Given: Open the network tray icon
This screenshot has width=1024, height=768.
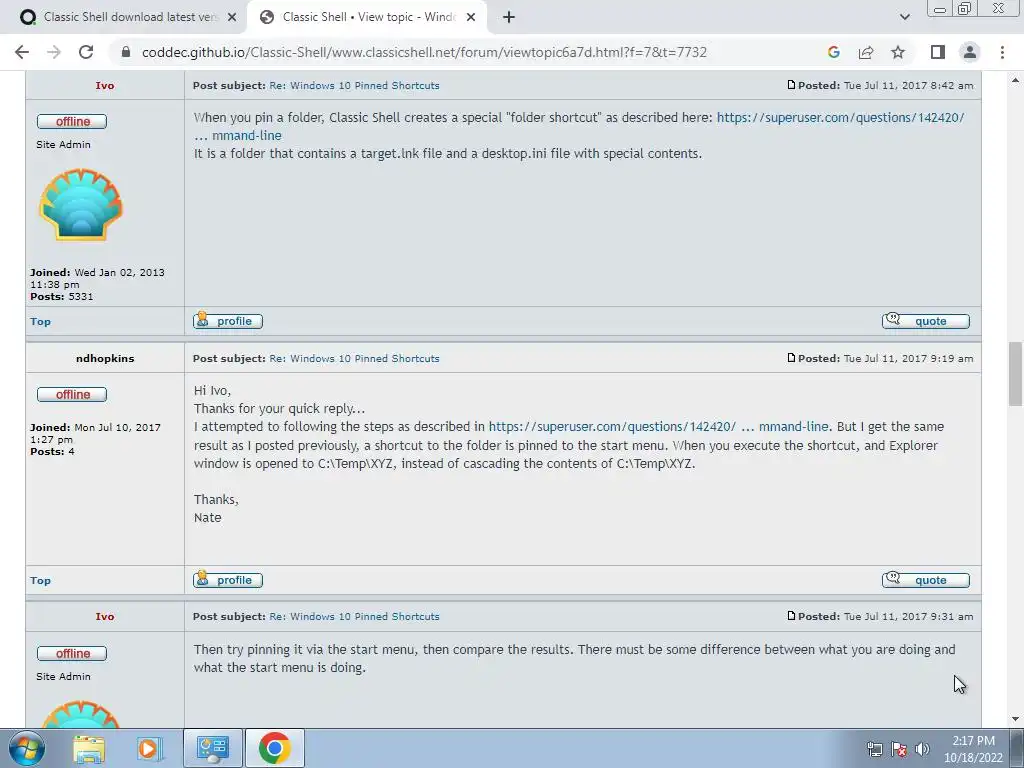Looking at the screenshot, I should [x=874, y=750].
